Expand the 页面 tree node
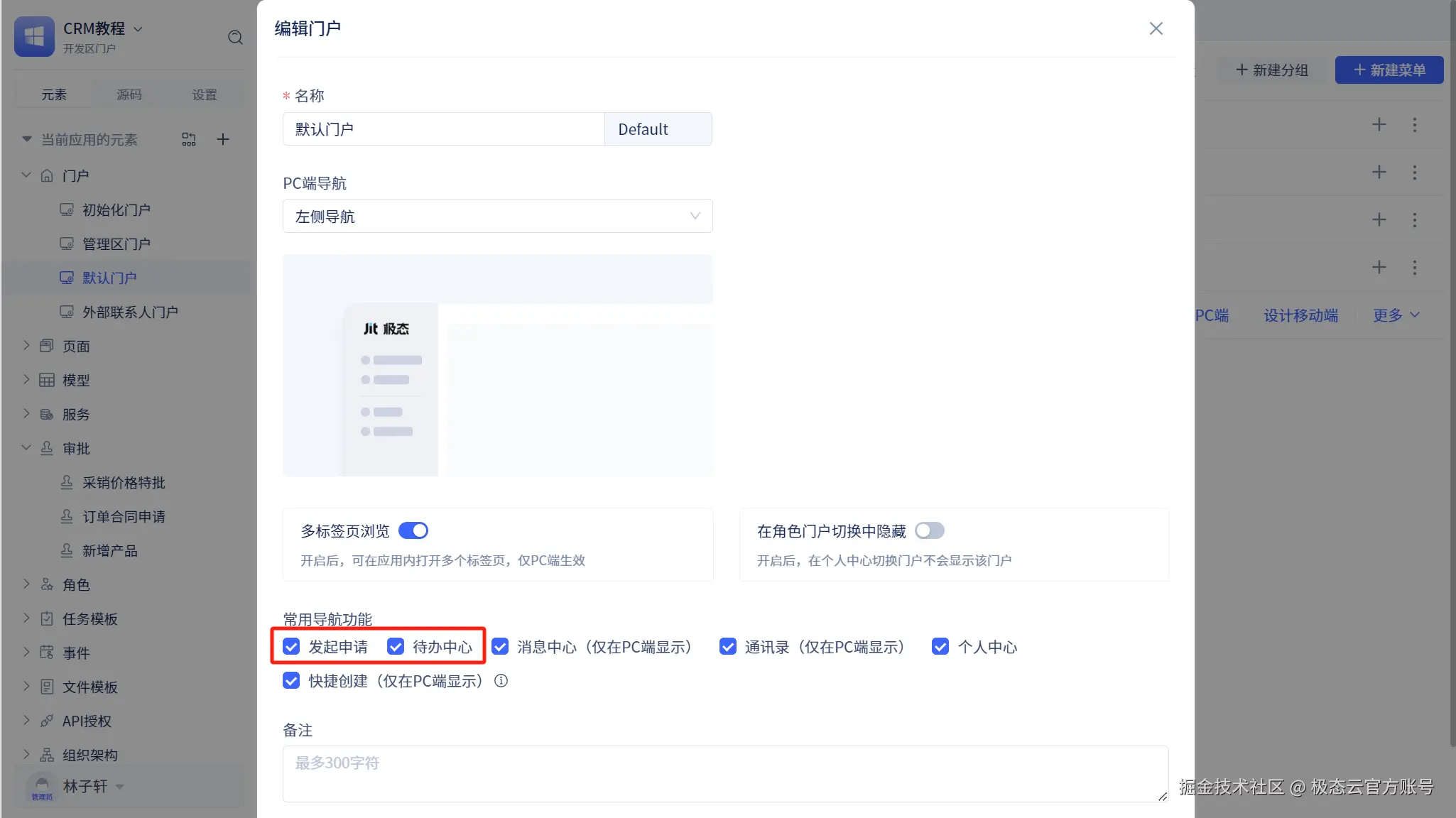The height and width of the screenshot is (818, 1456). [26, 346]
